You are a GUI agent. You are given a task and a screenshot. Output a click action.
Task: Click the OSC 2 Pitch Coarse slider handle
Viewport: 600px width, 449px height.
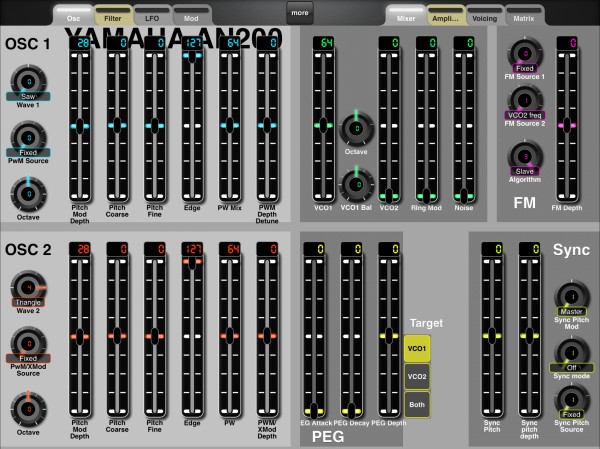pyautogui.click(x=117, y=336)
